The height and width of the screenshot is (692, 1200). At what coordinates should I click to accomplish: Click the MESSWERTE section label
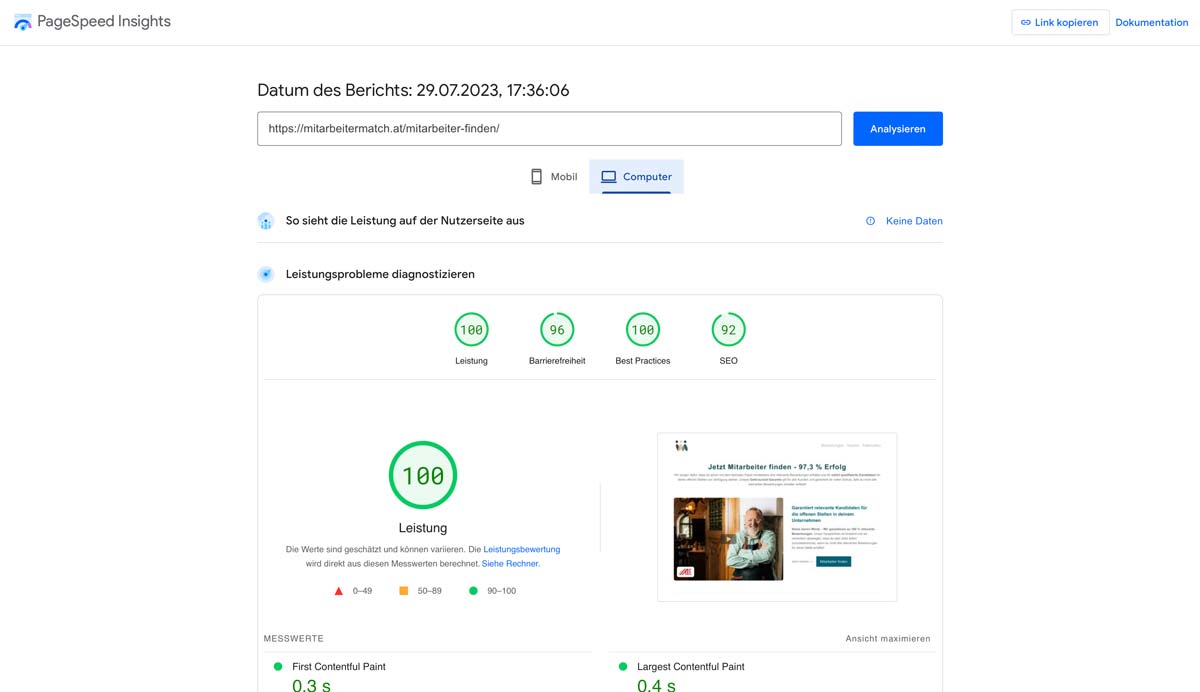[294, 639]
